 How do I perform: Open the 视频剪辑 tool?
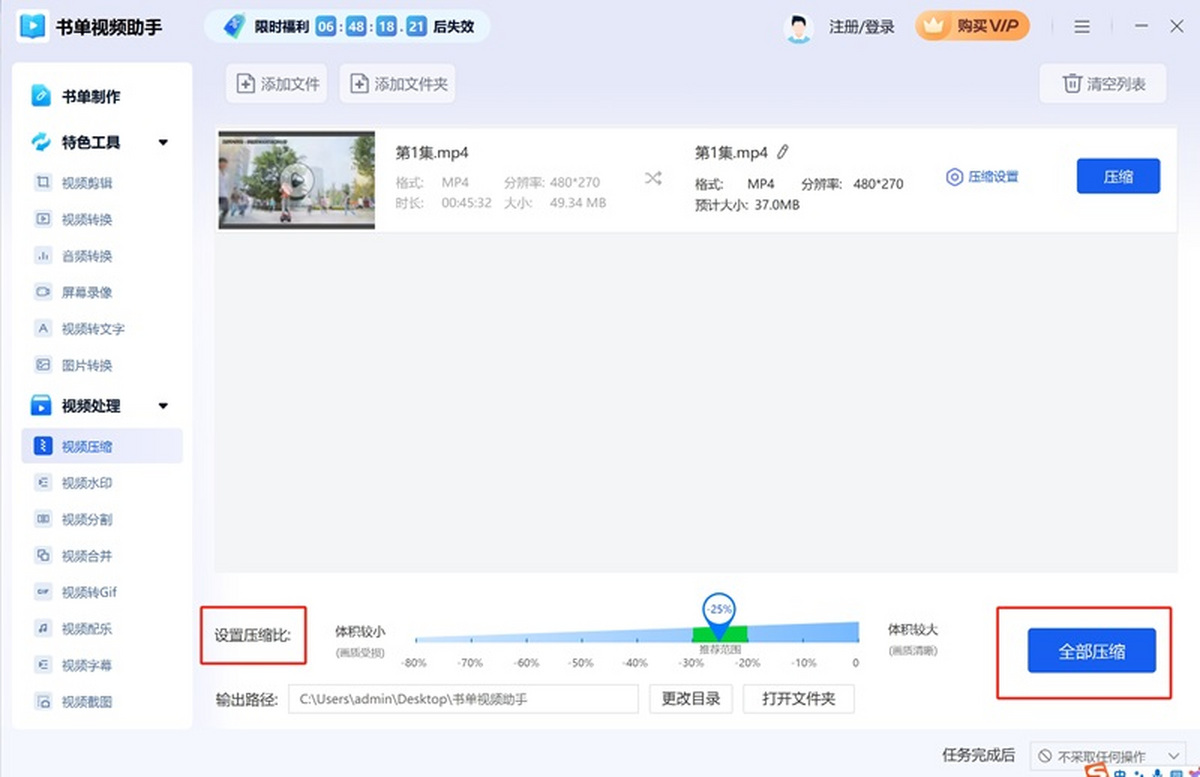74,183
